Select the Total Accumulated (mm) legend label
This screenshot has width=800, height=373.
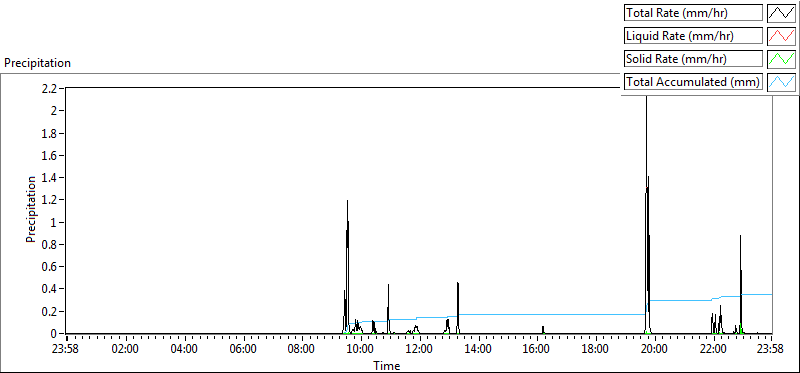click(x=693, y=82)
